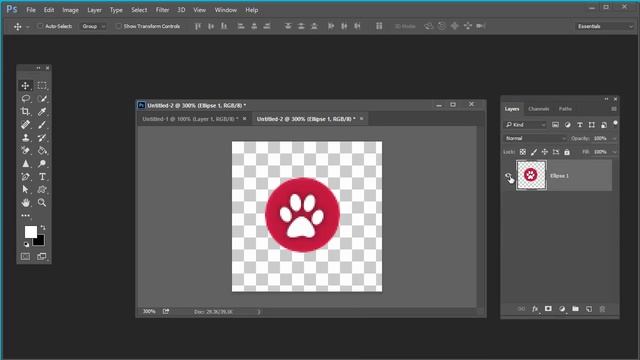640x360 pixels.
Task: Select the Eyedropper tool
Action: [x=42, y=111]
